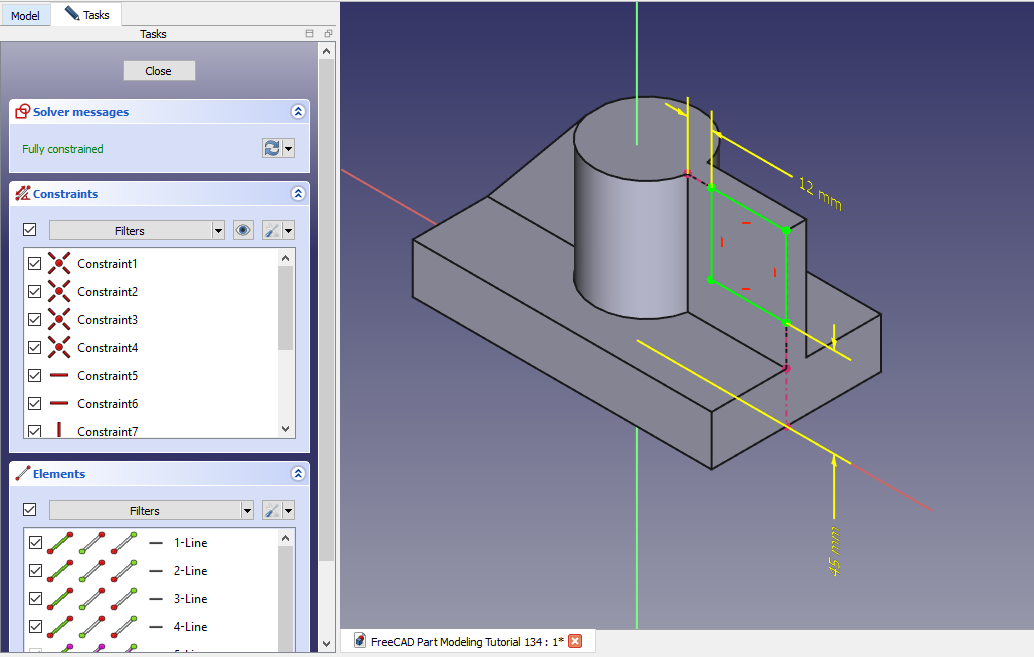Select the horizontal icon for Constraint5

59,376
